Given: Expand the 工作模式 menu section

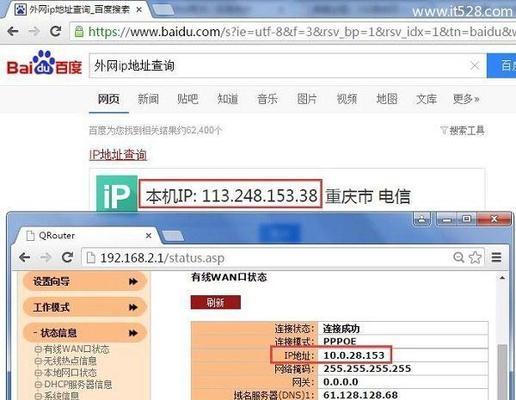Looking at the screenshot, I should click(85, 307).
